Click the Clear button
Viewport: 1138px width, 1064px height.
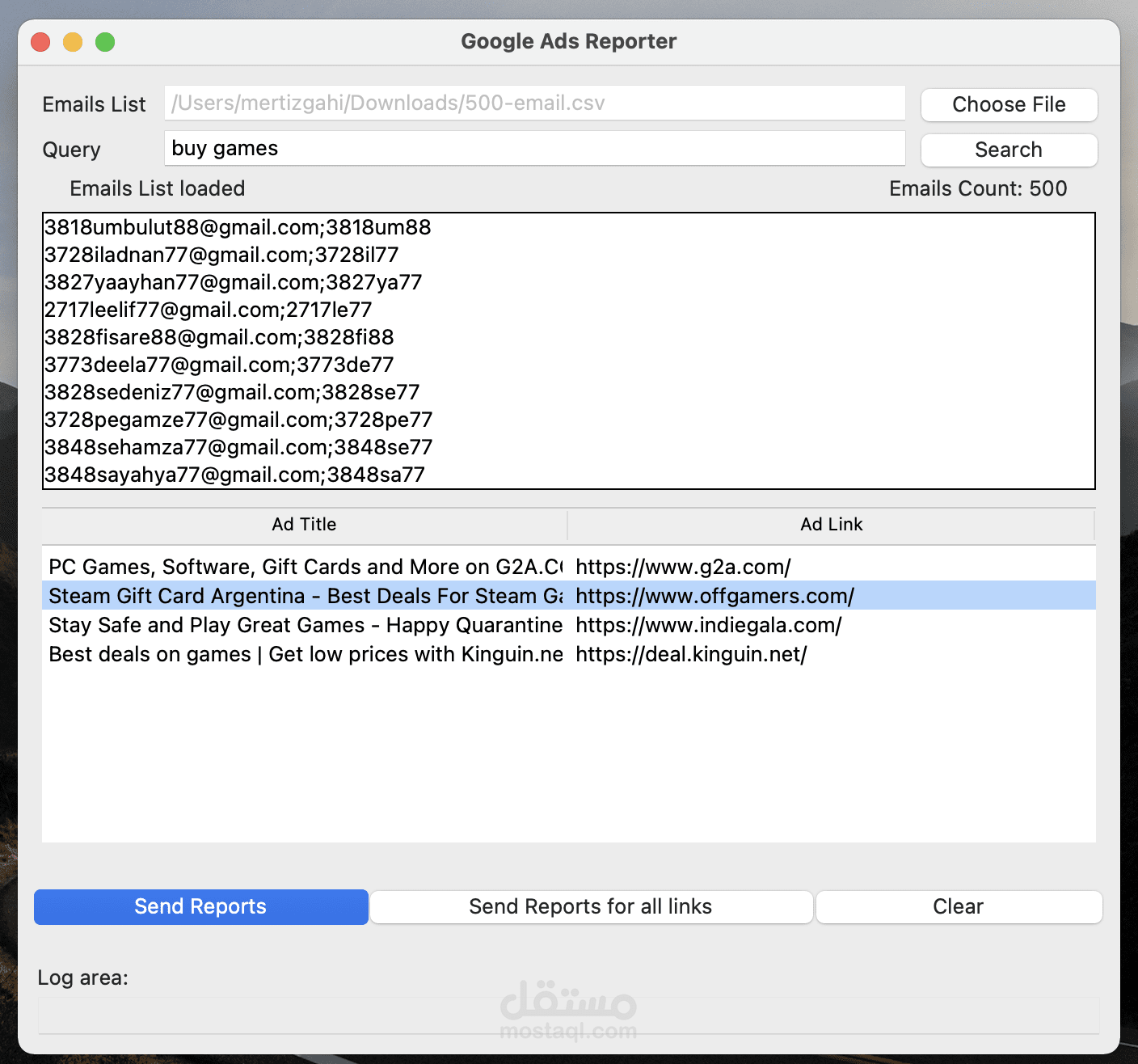pos(958,906)
